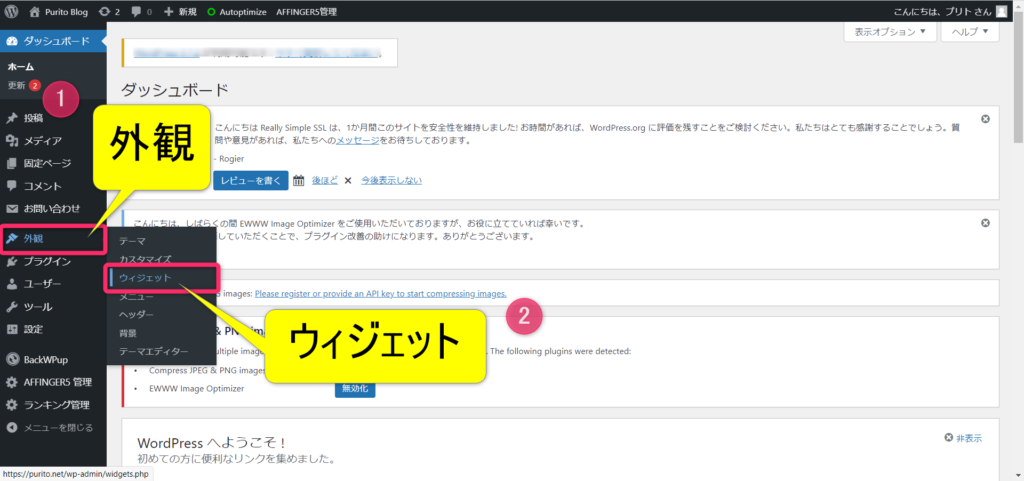Screen dimensions: 1024x481
Task: Dismiss the Really Simple SSL notice
Action: 985,119
